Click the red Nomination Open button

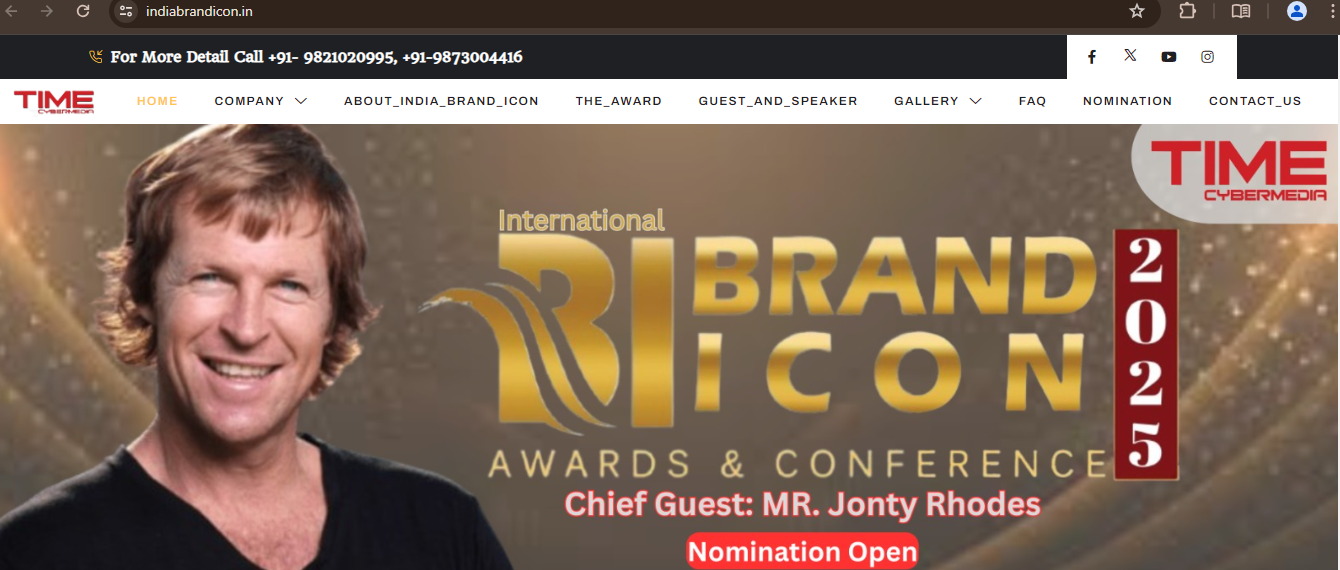802,551
